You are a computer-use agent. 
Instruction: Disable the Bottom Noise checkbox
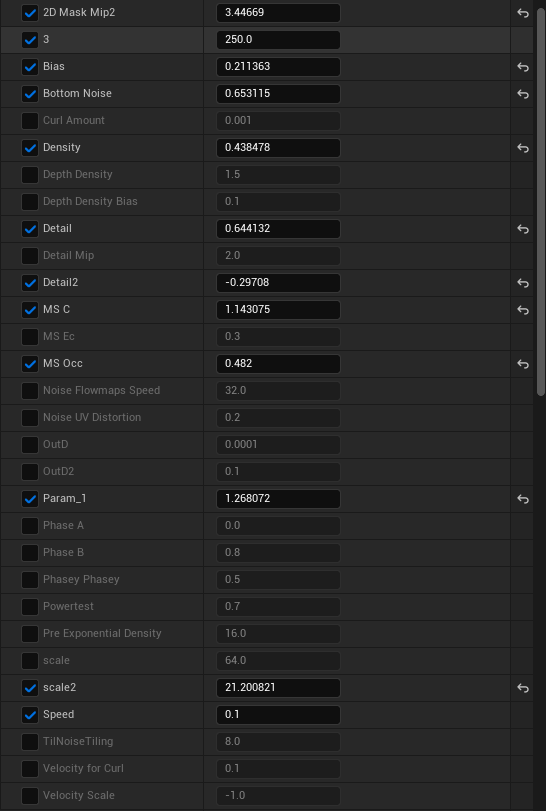point(30,94)
